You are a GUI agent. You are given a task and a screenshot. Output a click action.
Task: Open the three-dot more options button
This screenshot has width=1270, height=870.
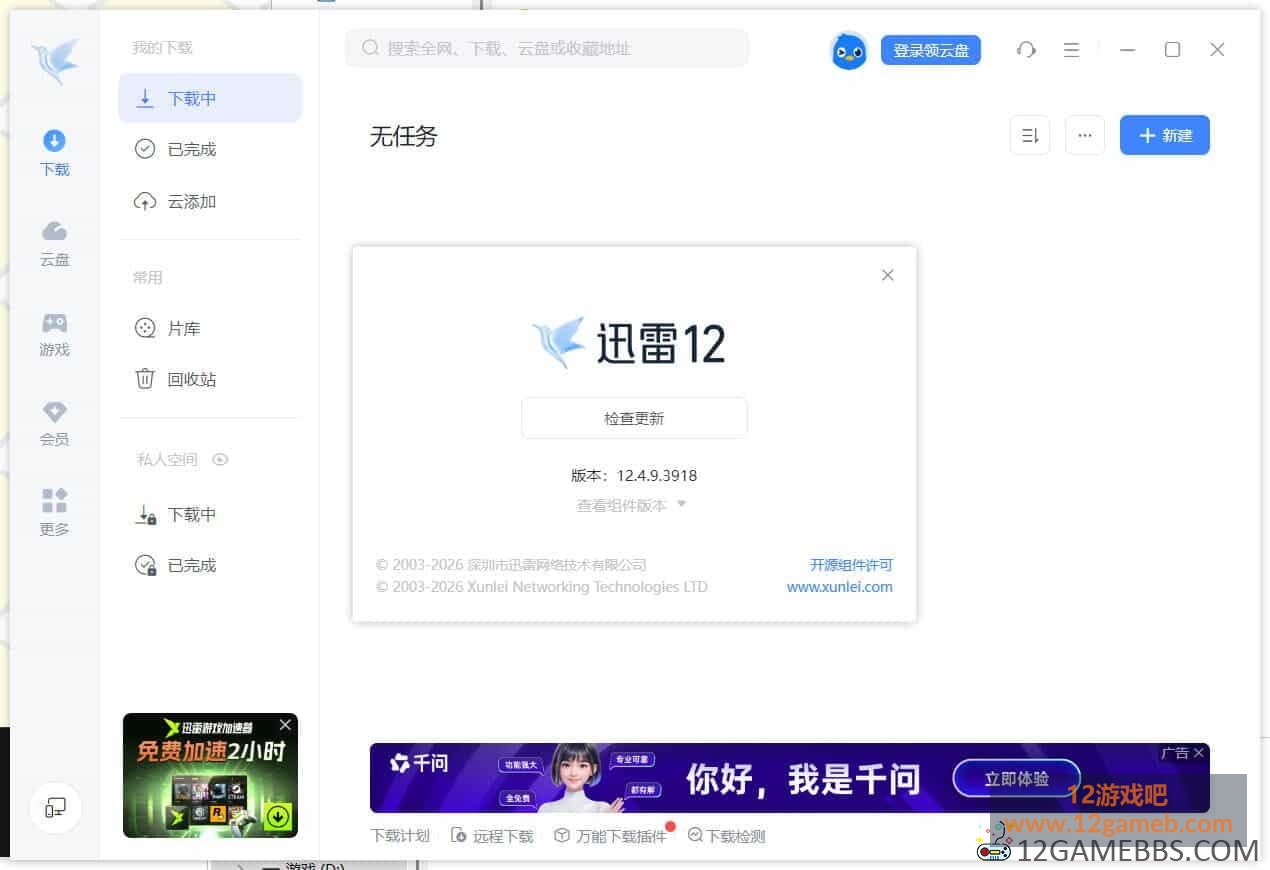coord(1085,135)
